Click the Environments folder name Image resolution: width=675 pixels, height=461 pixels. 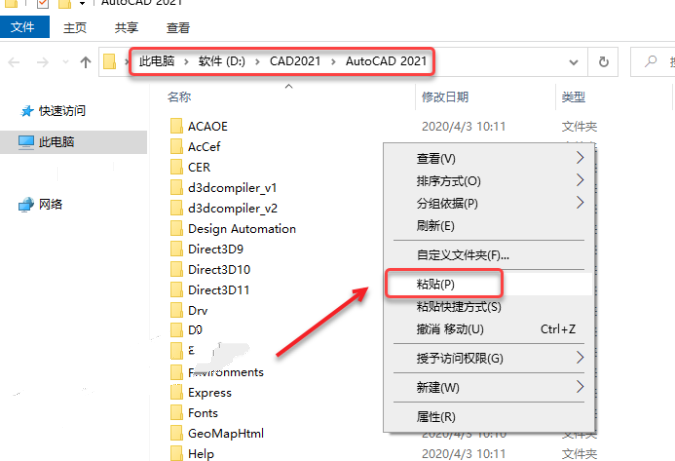226,372
